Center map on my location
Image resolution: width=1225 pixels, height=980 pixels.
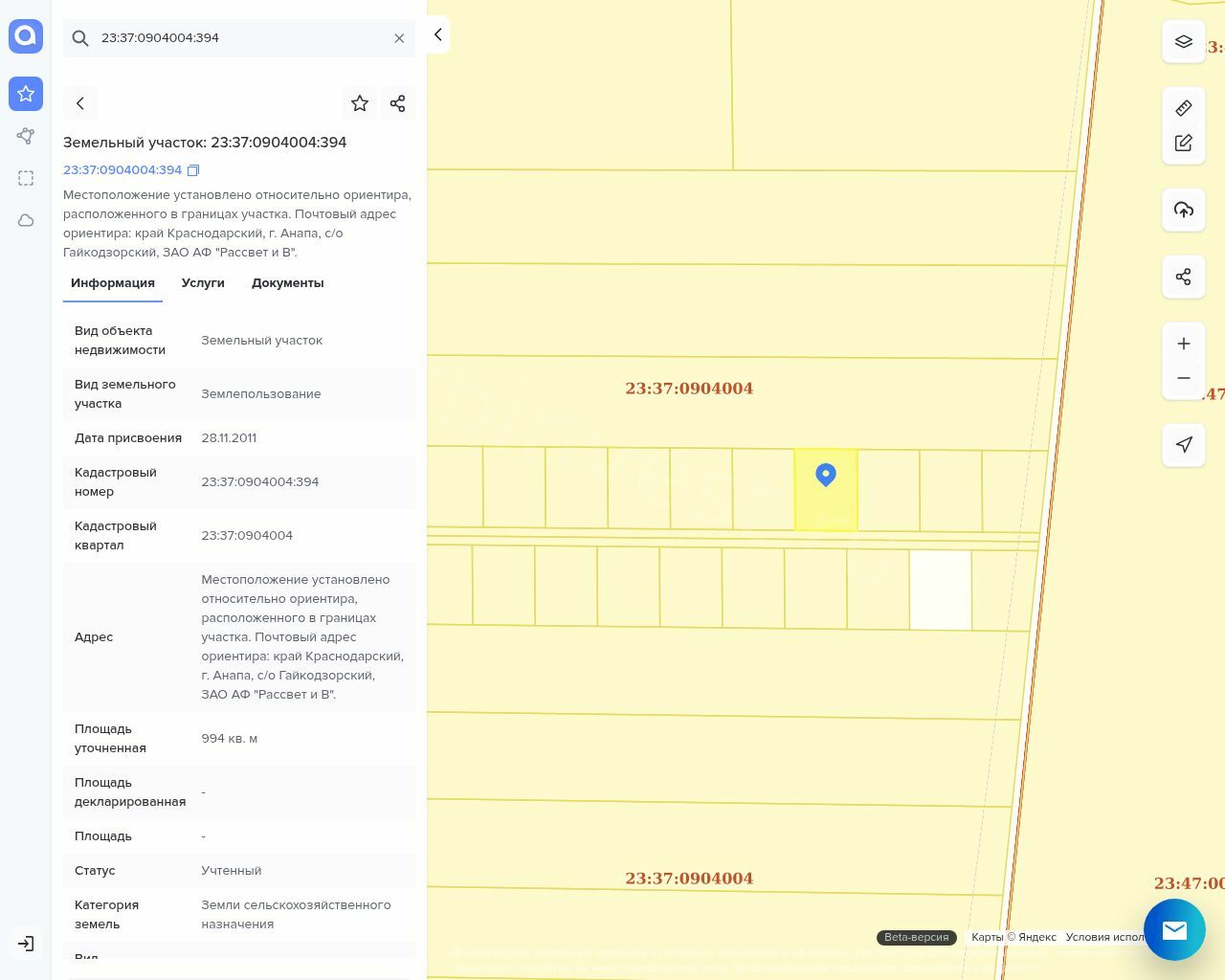click(x=1184, y=444)
